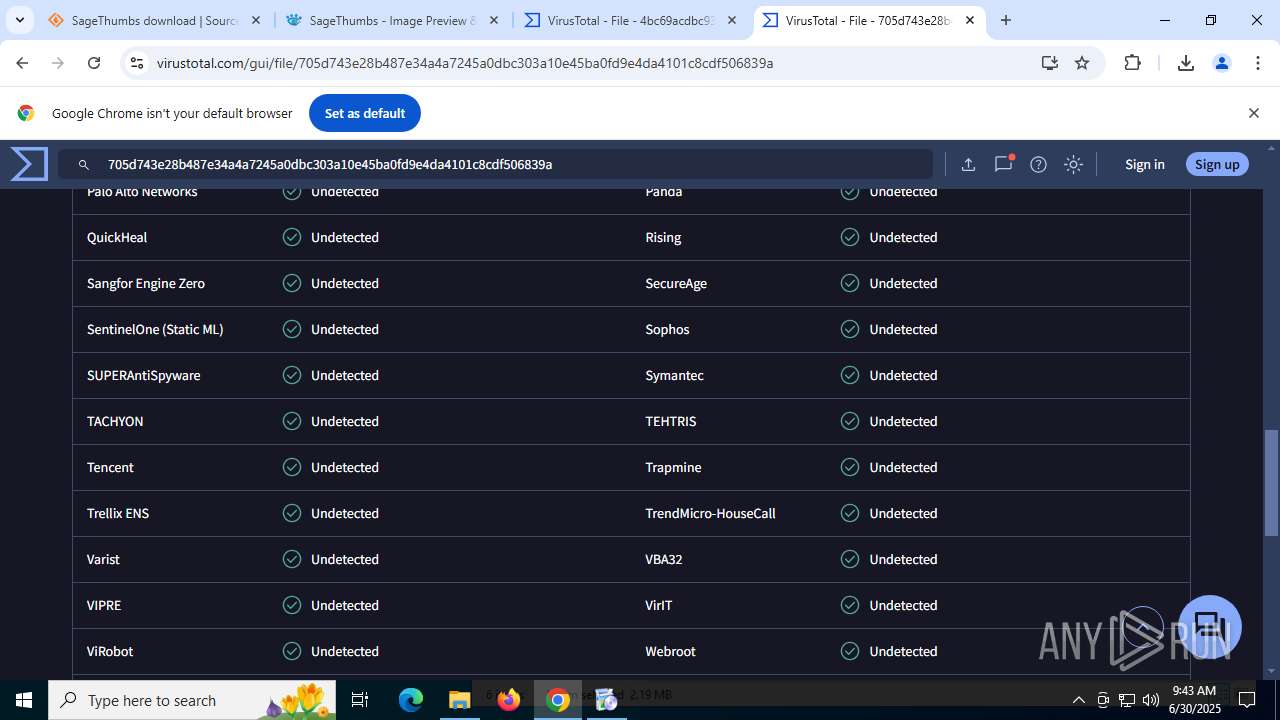Viewport: 1280px width, 720px height.
Task: Click the Tencent engine name
Action: point(110,467)
